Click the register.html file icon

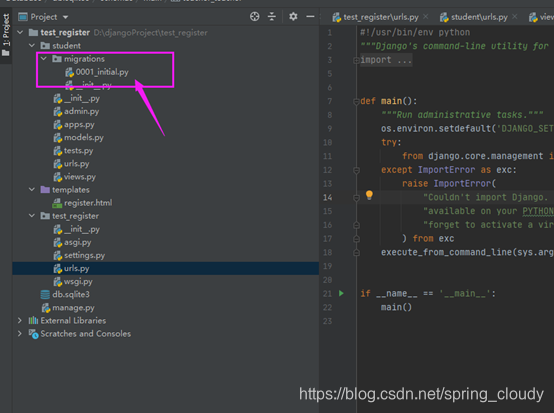(57, 203)
